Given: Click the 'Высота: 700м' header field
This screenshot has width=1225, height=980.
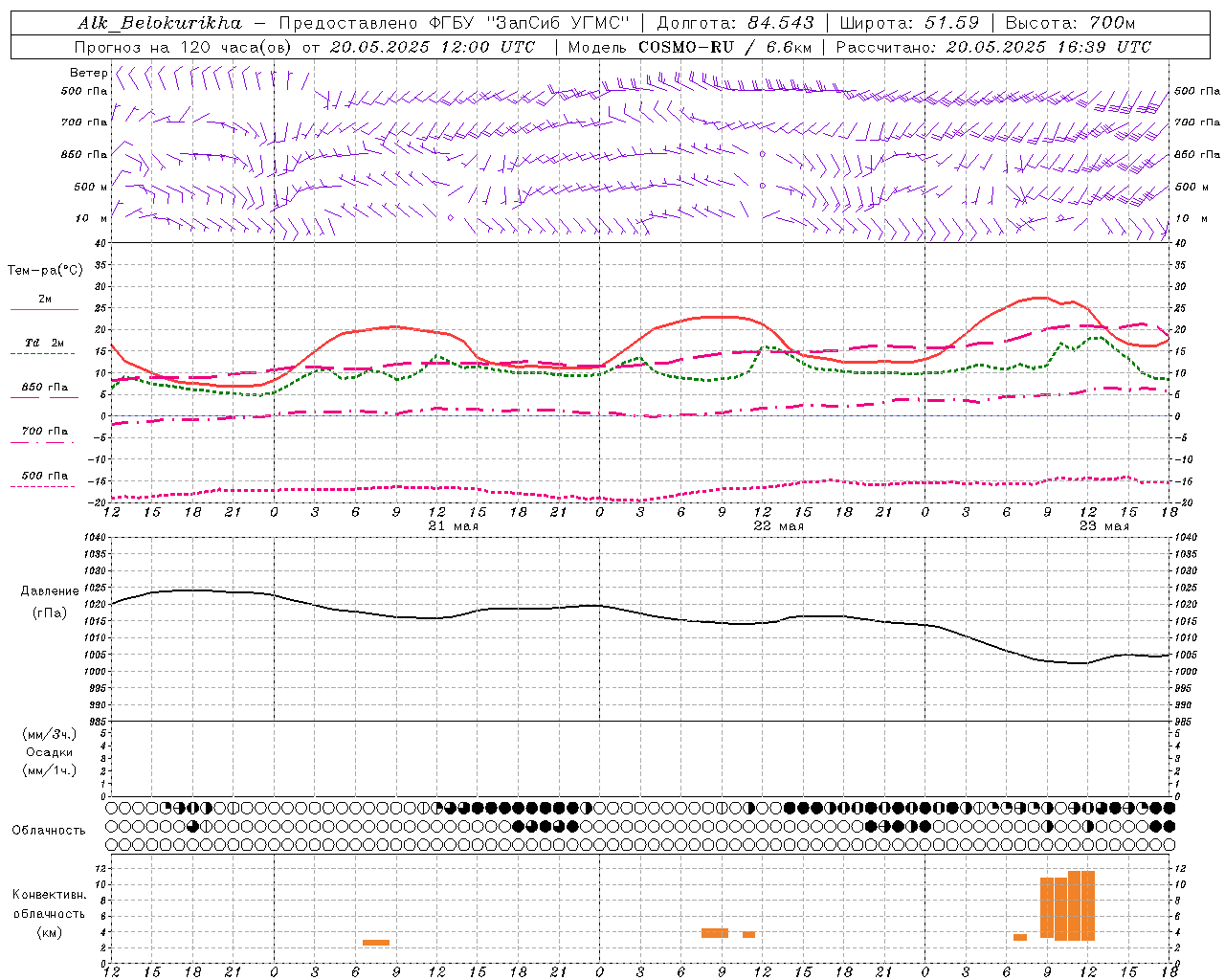Looking at the screenshot, I should pos(1070,23).
